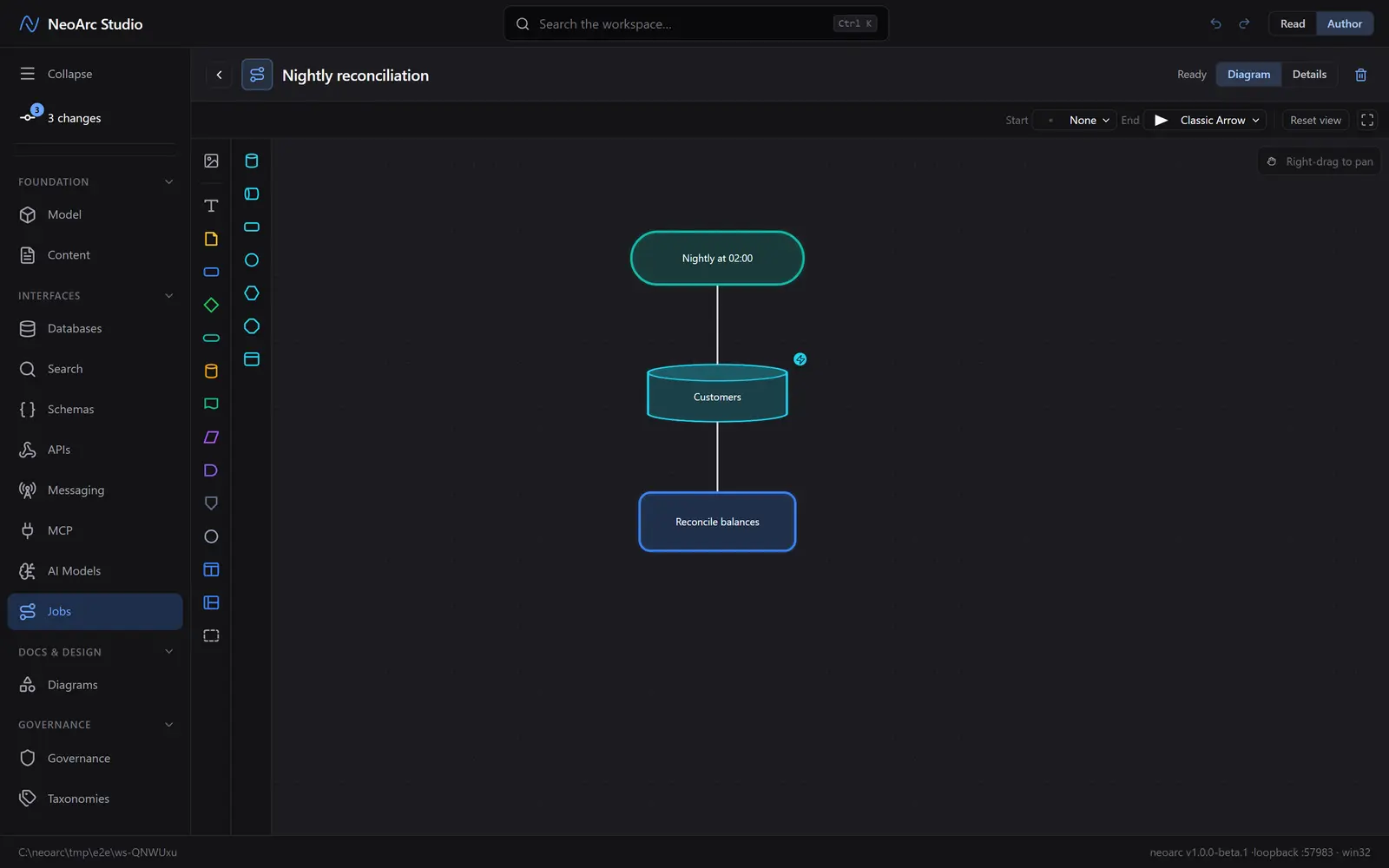Screen dimensions: 1389x868
Task: Select the Nightly at 02:00 node
Action: 717,258
